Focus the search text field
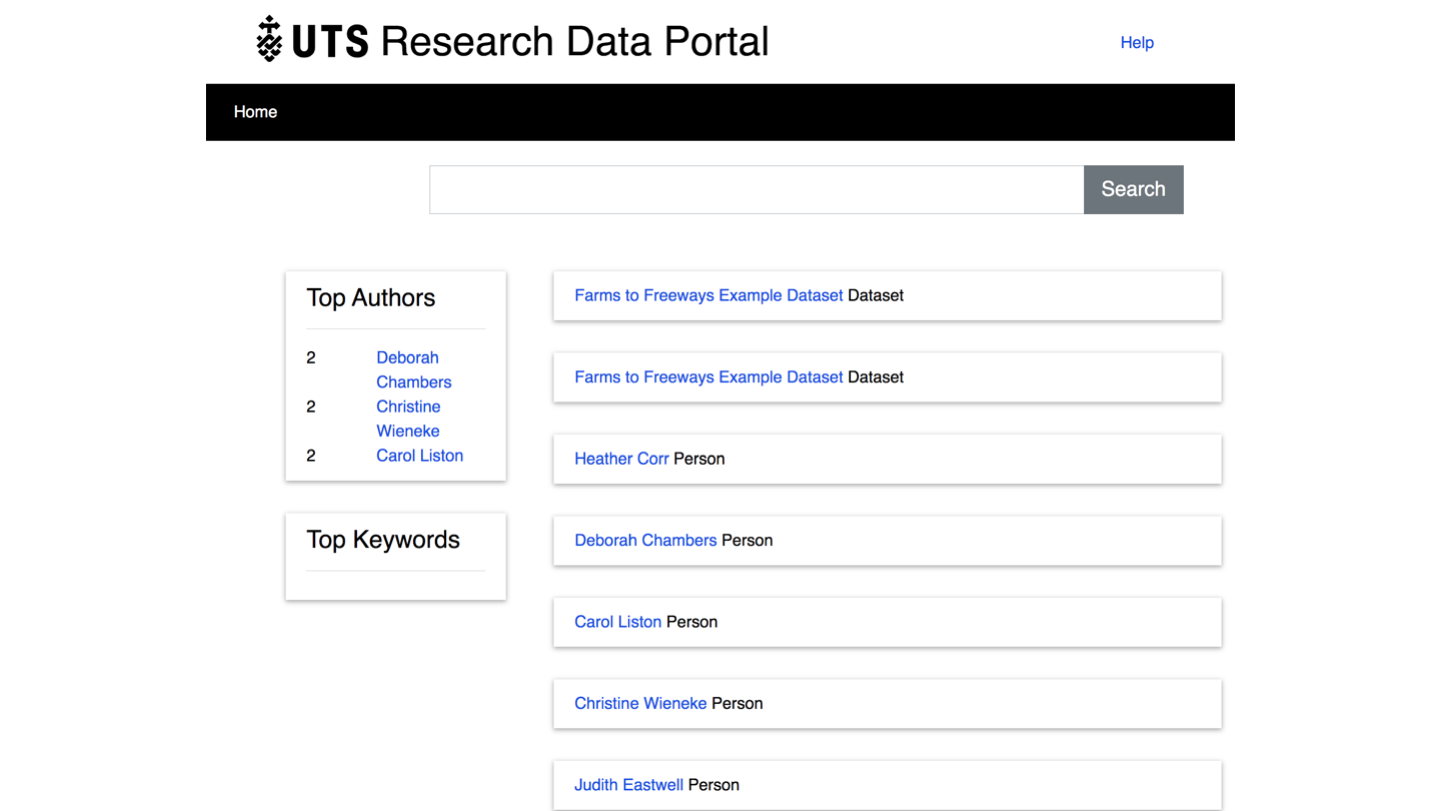This screenshot has width=1441, height=811. point(756,189)
